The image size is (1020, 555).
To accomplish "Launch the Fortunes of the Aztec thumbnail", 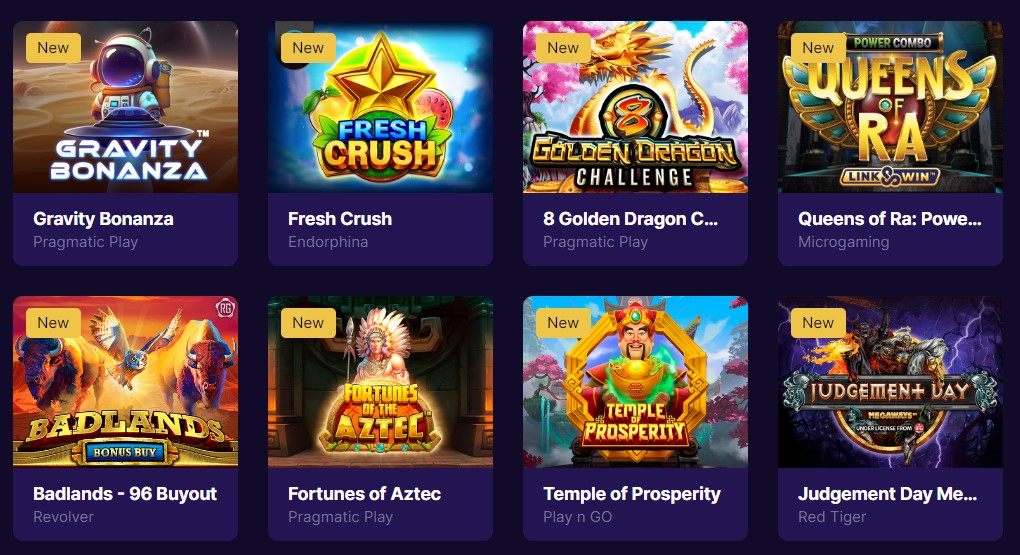I will (x=381, y=382).
